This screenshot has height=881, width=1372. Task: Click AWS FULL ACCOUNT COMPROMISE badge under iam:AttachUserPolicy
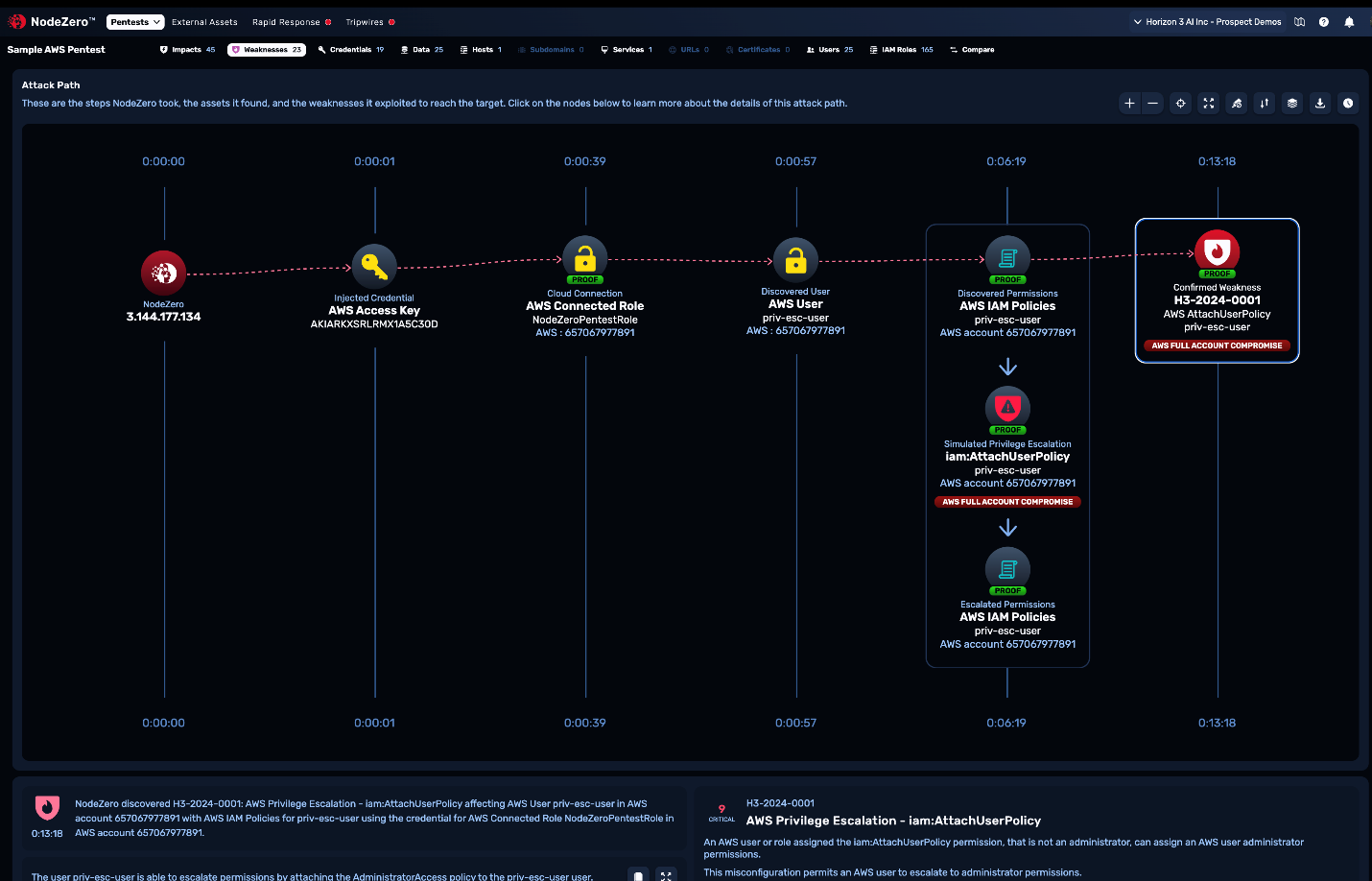tap(1007, 502)
